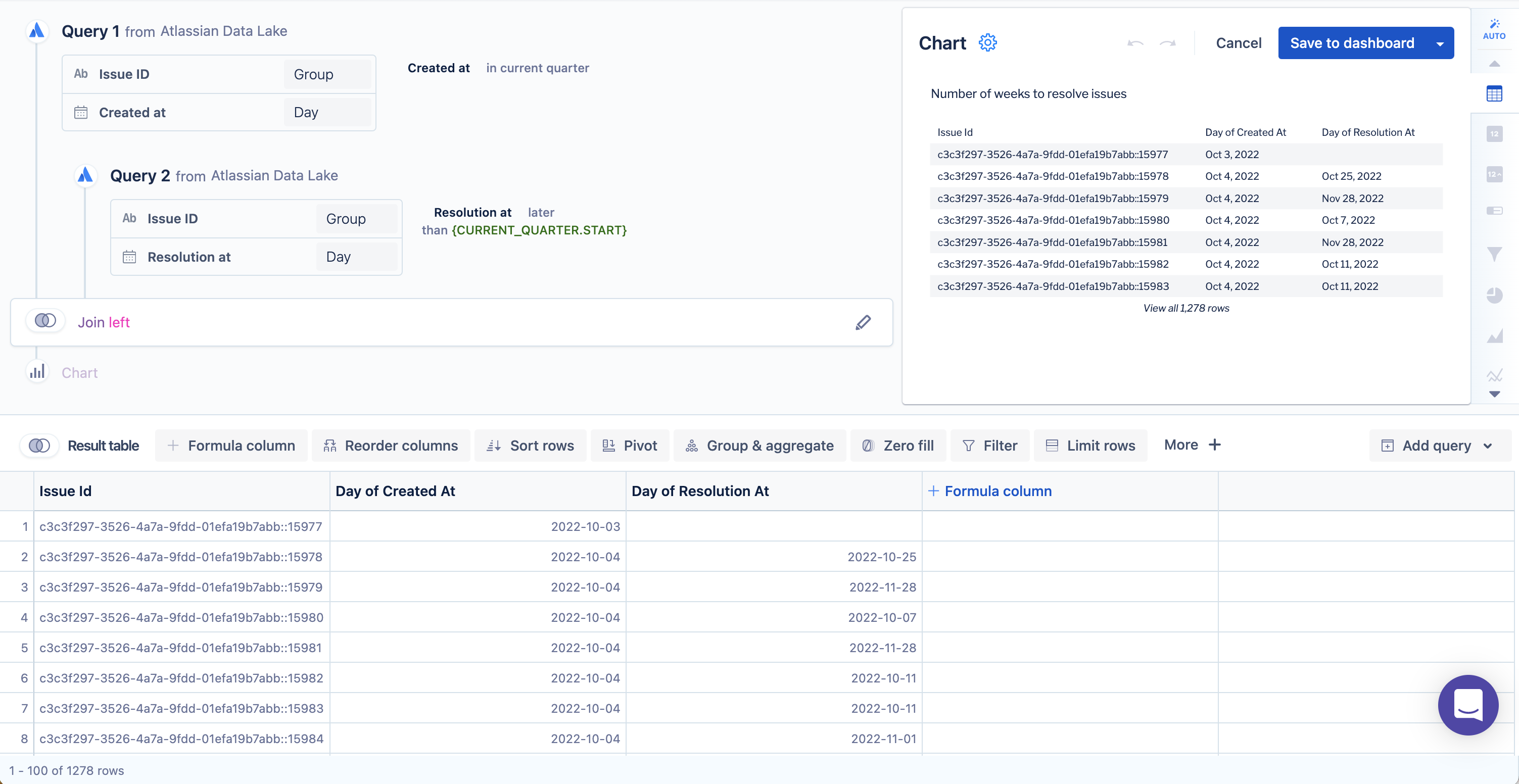Open the Add query dropdown
The width and height of the screenshot is (1519, 784).
coord(1439,446)
